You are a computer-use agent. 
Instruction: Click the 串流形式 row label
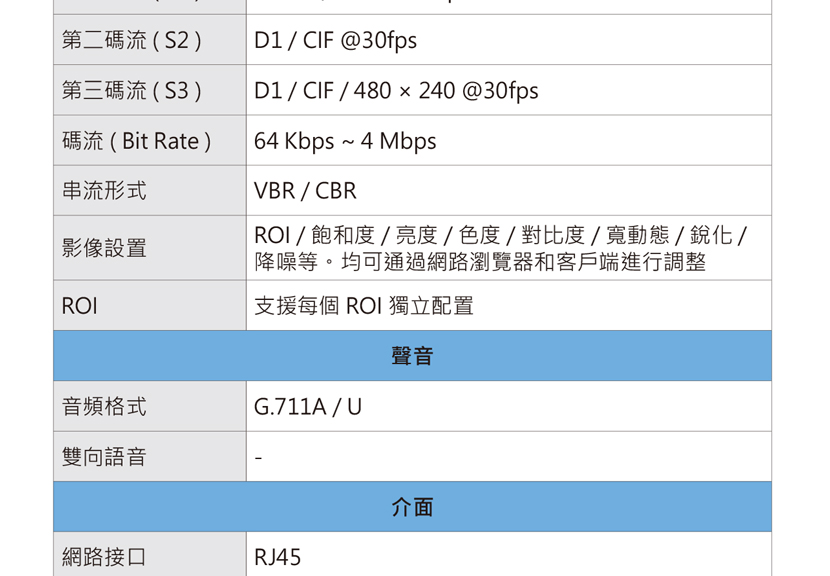tap(104, 191)
